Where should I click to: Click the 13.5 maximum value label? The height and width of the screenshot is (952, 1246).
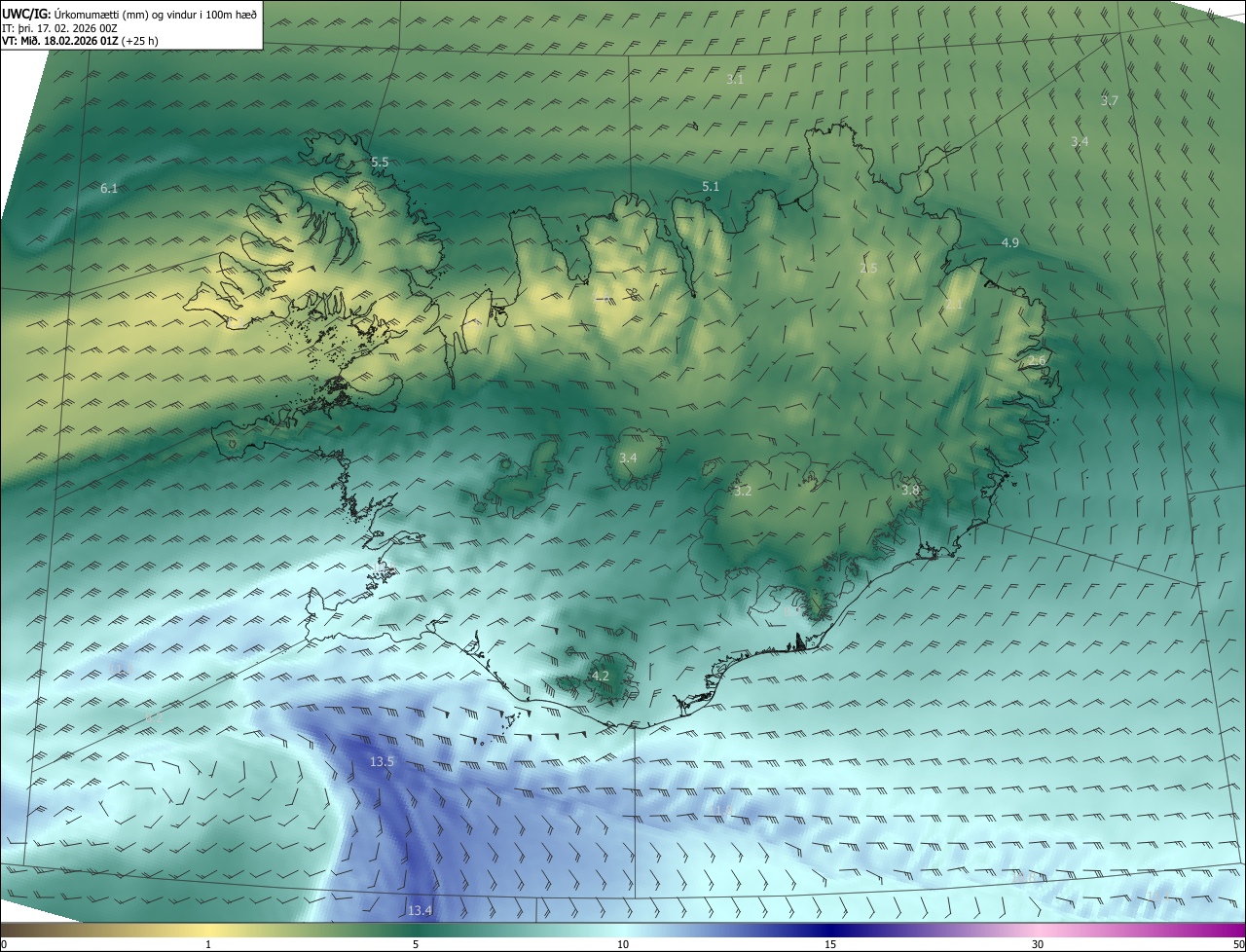click(382, 761)
